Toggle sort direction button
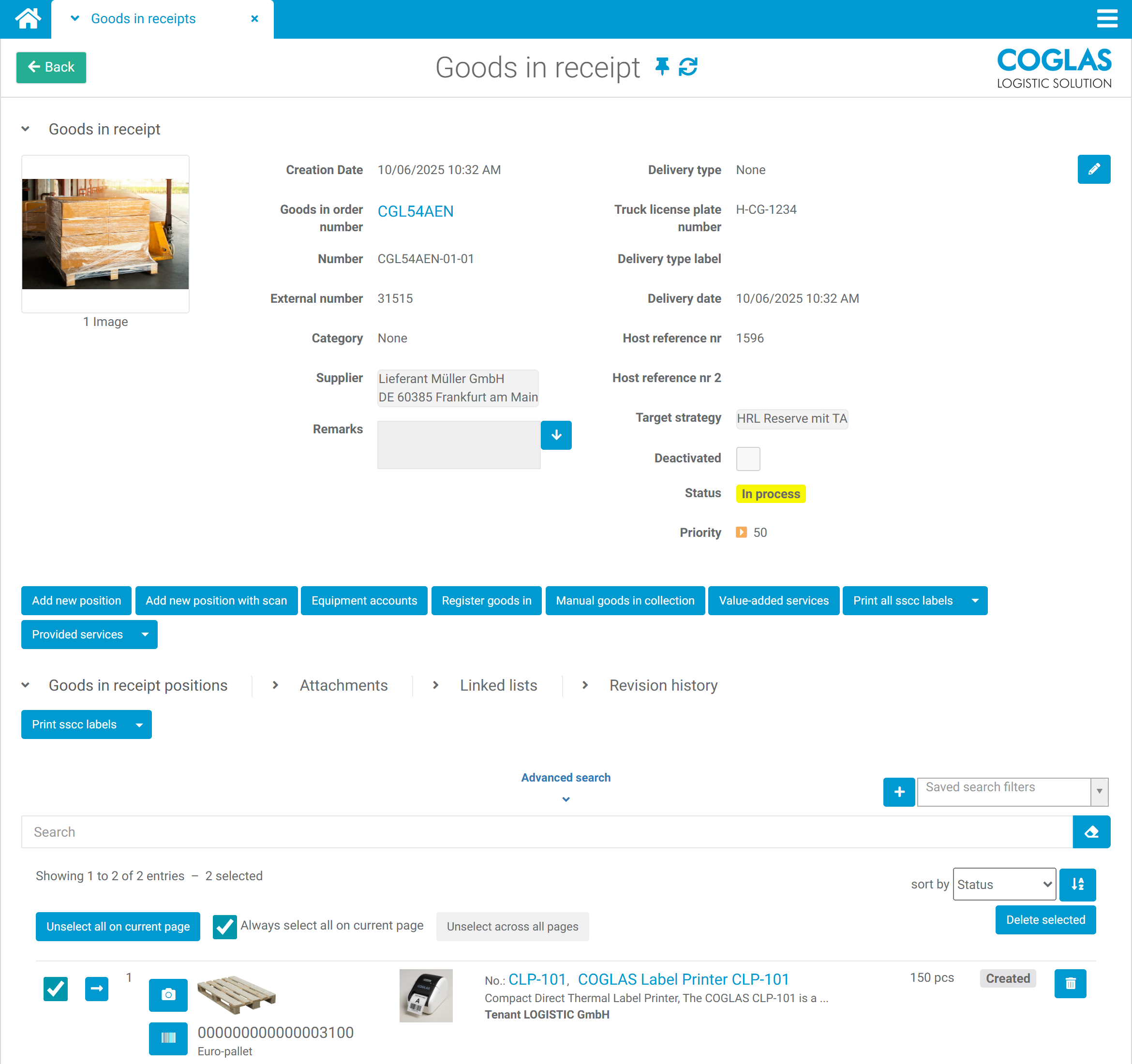Image resolution: width=1132 pixels, height=1064 pixels. 1077,884
